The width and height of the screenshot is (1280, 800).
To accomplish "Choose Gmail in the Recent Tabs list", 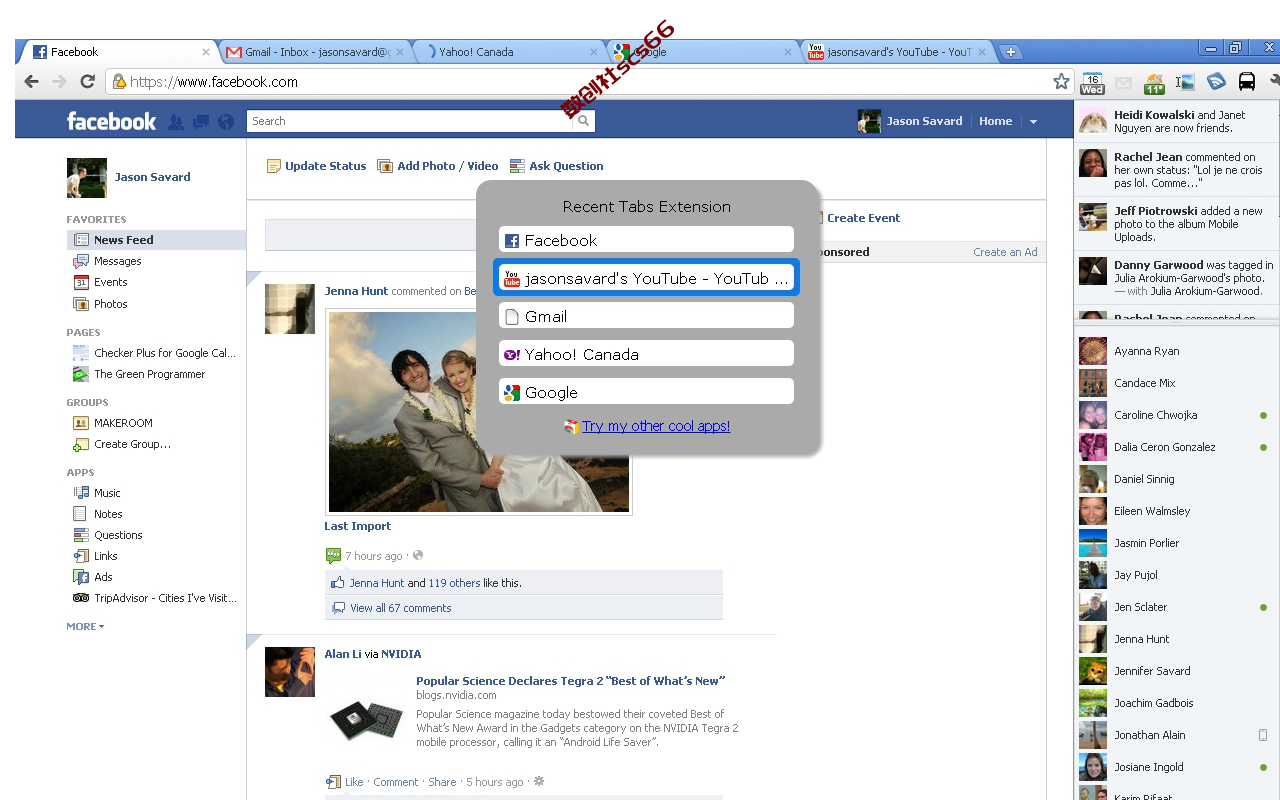I will point(646,316).
